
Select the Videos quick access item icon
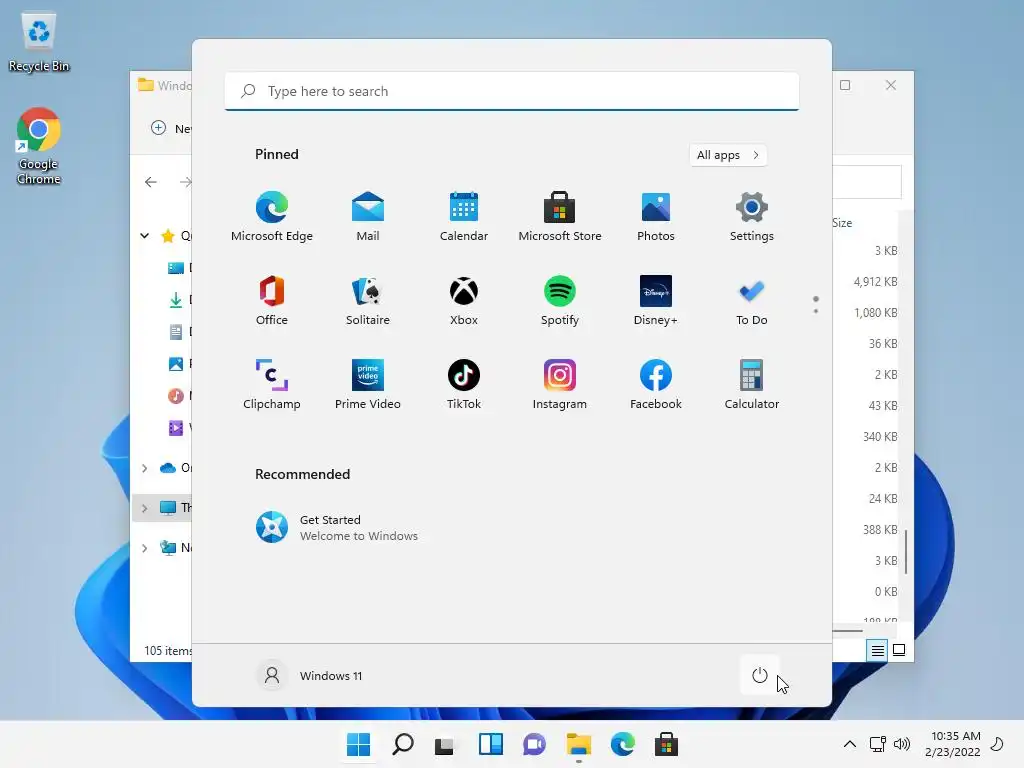[176, 428]
